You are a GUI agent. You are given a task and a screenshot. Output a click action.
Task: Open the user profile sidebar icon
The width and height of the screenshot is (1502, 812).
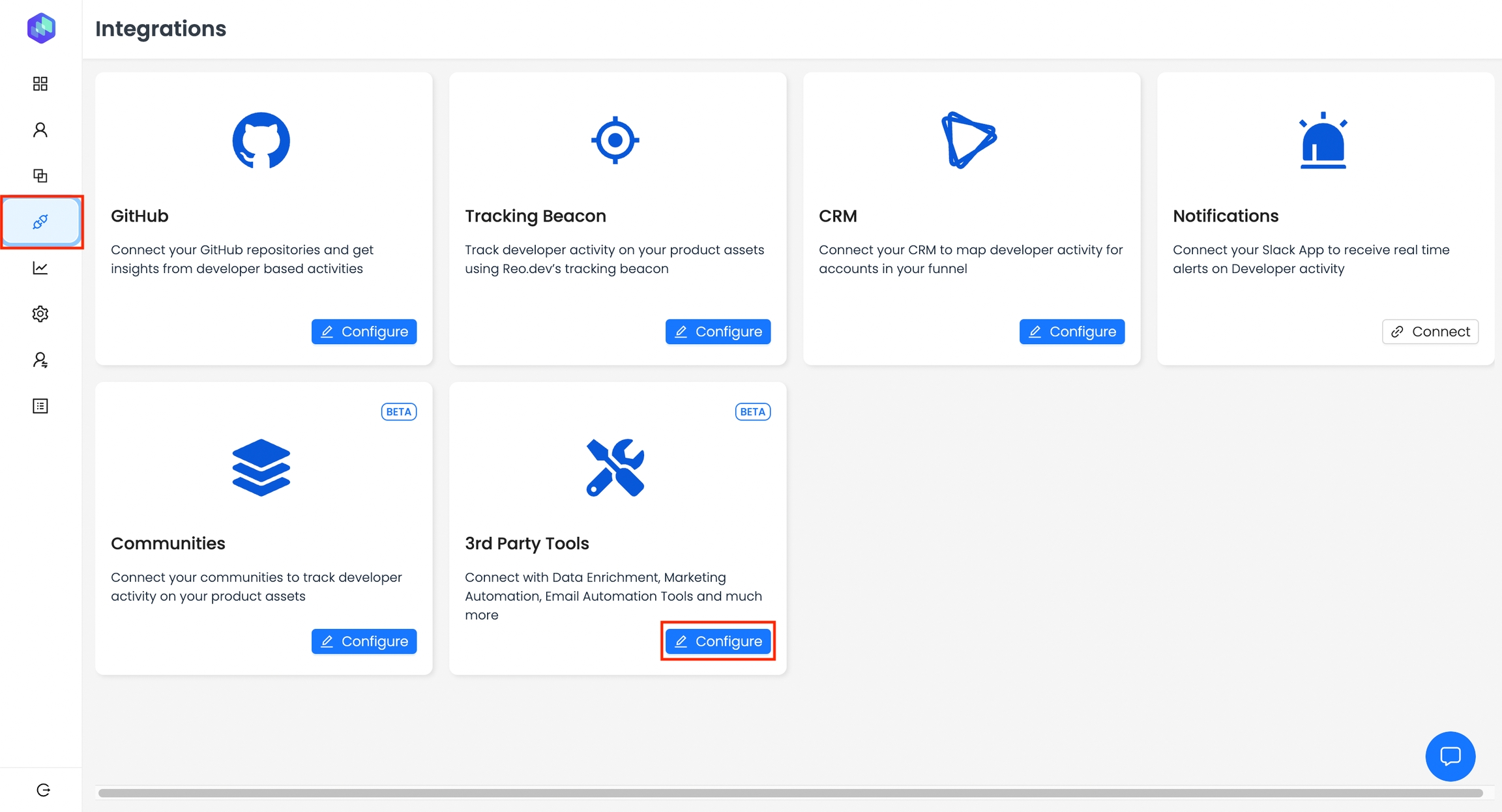pos(40,130)
